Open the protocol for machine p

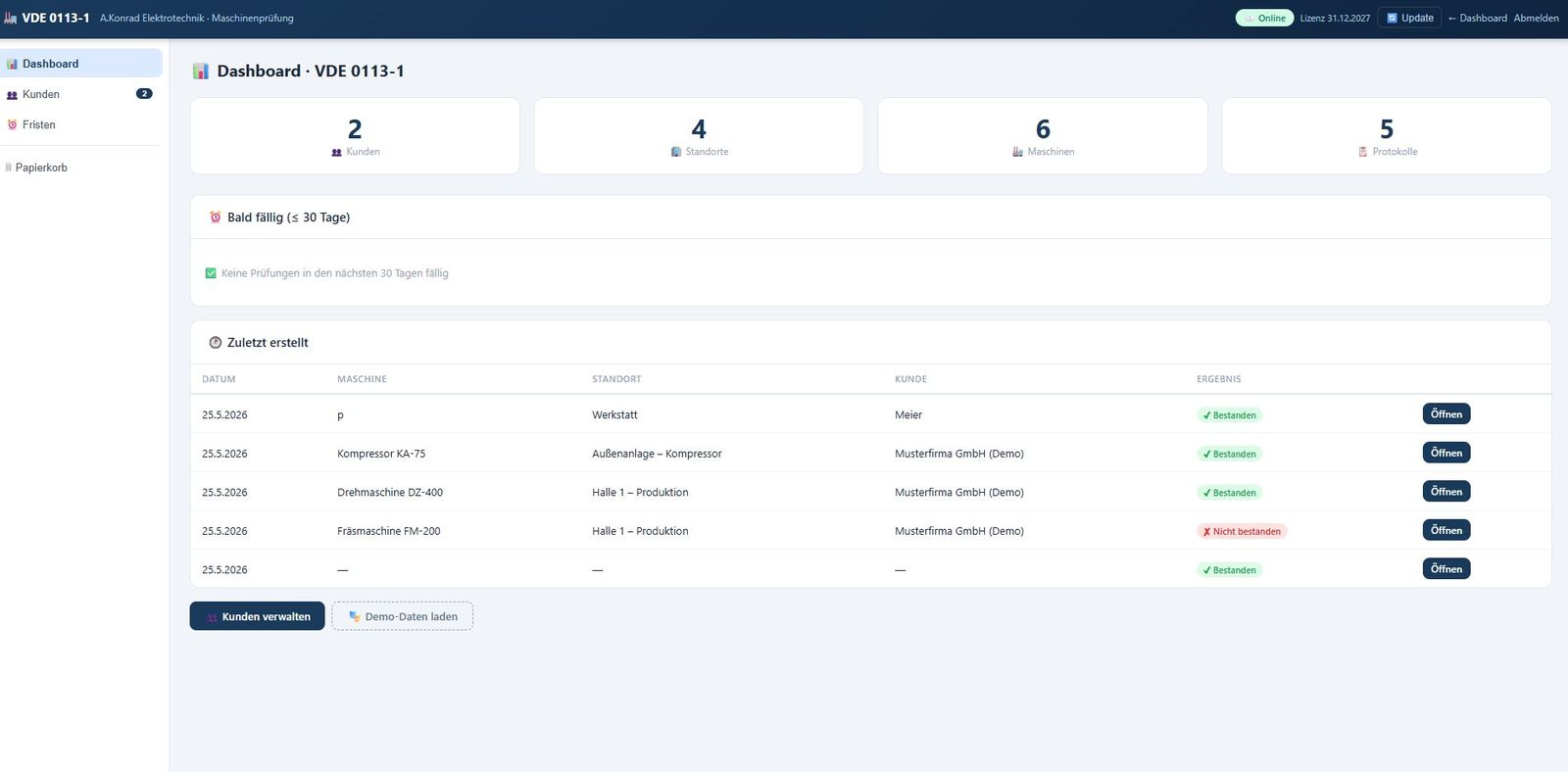1446,414
